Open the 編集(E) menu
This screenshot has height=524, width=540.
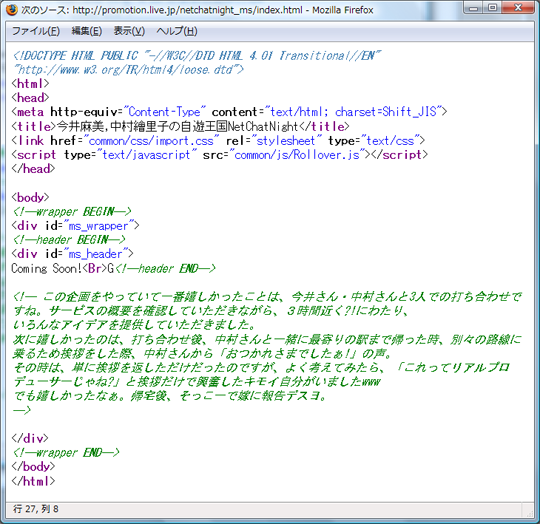(86, 31)
